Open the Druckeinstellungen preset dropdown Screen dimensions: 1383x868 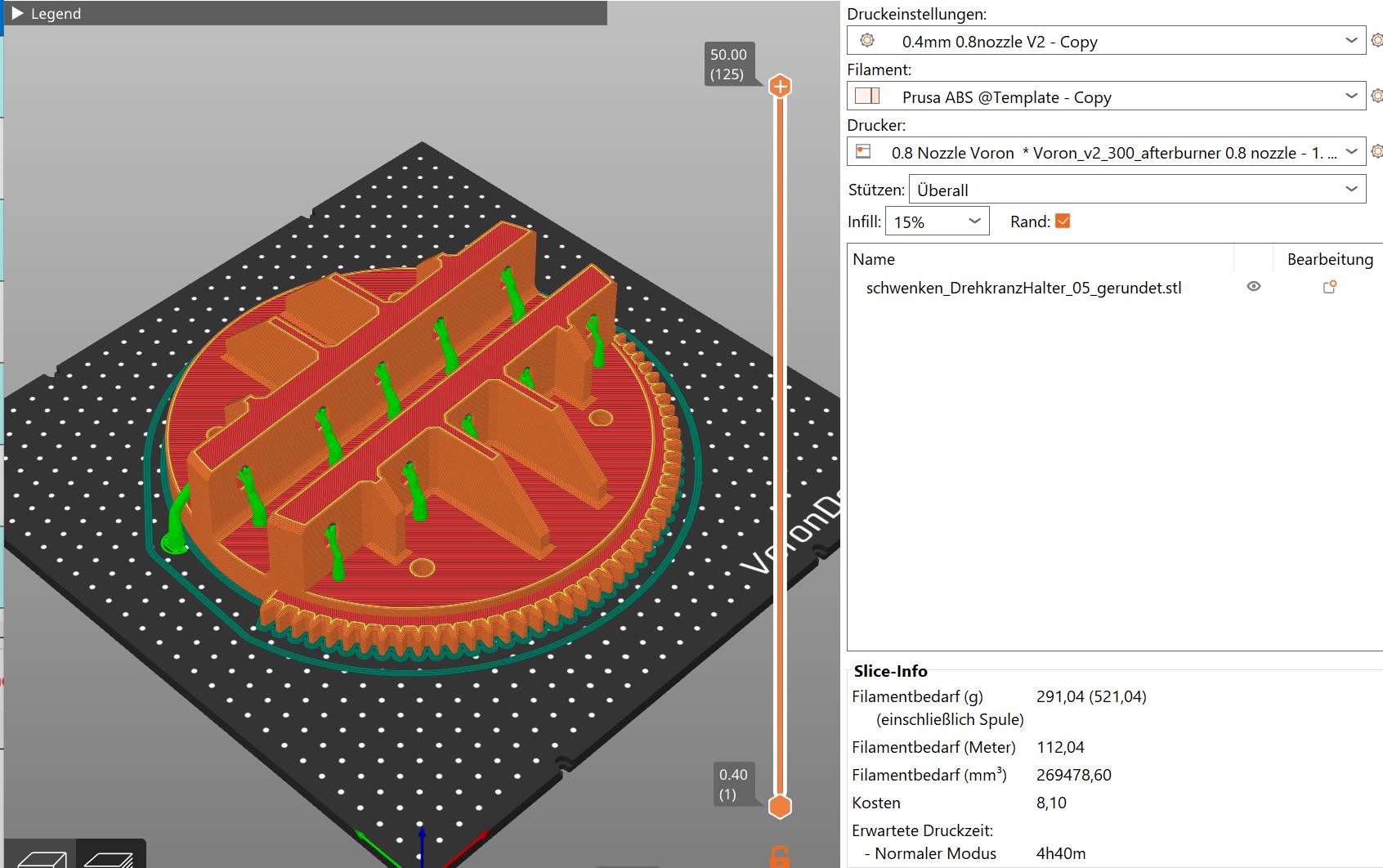click(x=1107, y=41)
